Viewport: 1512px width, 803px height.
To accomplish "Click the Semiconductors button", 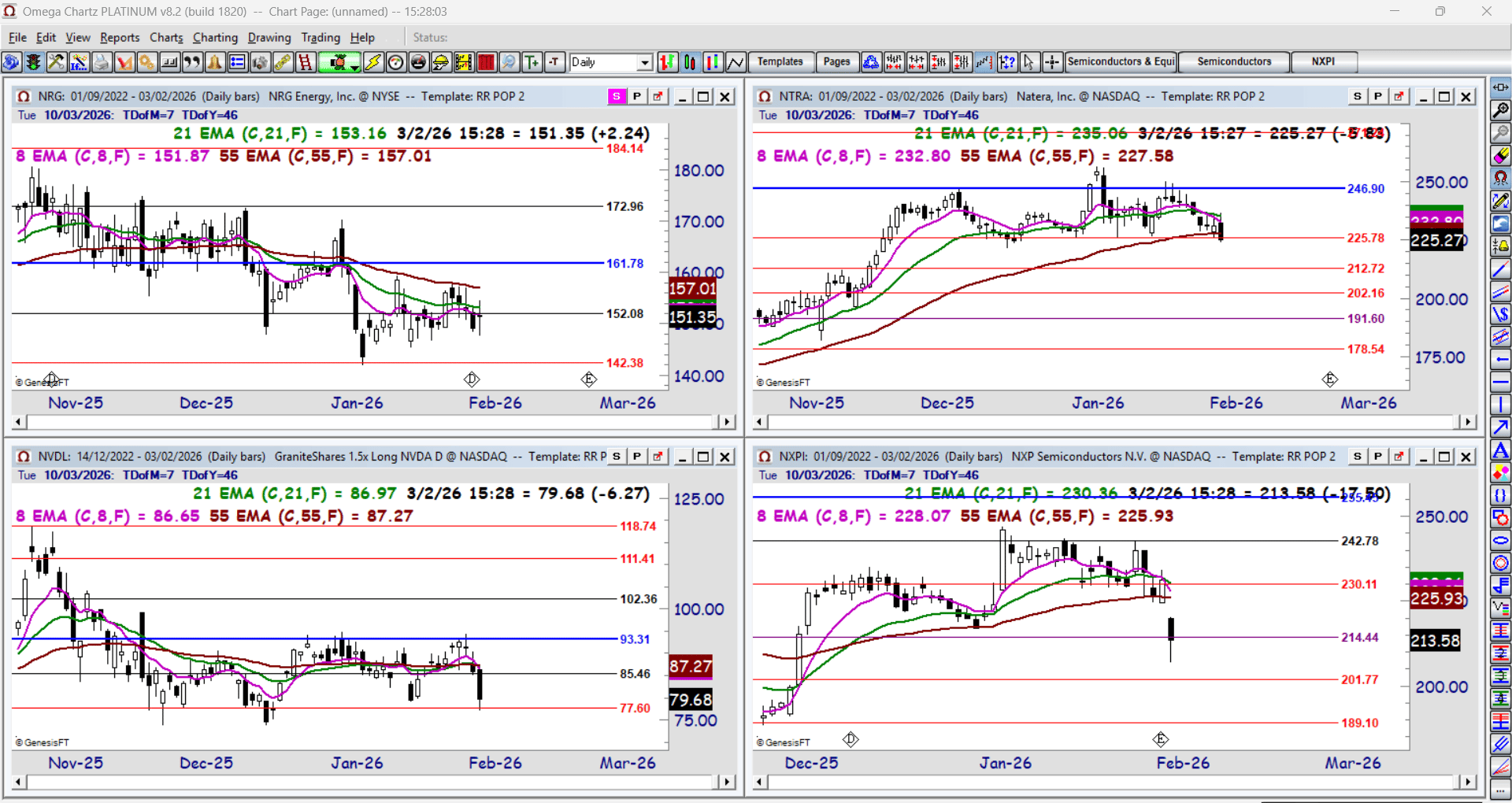I will click(1234, 62).
